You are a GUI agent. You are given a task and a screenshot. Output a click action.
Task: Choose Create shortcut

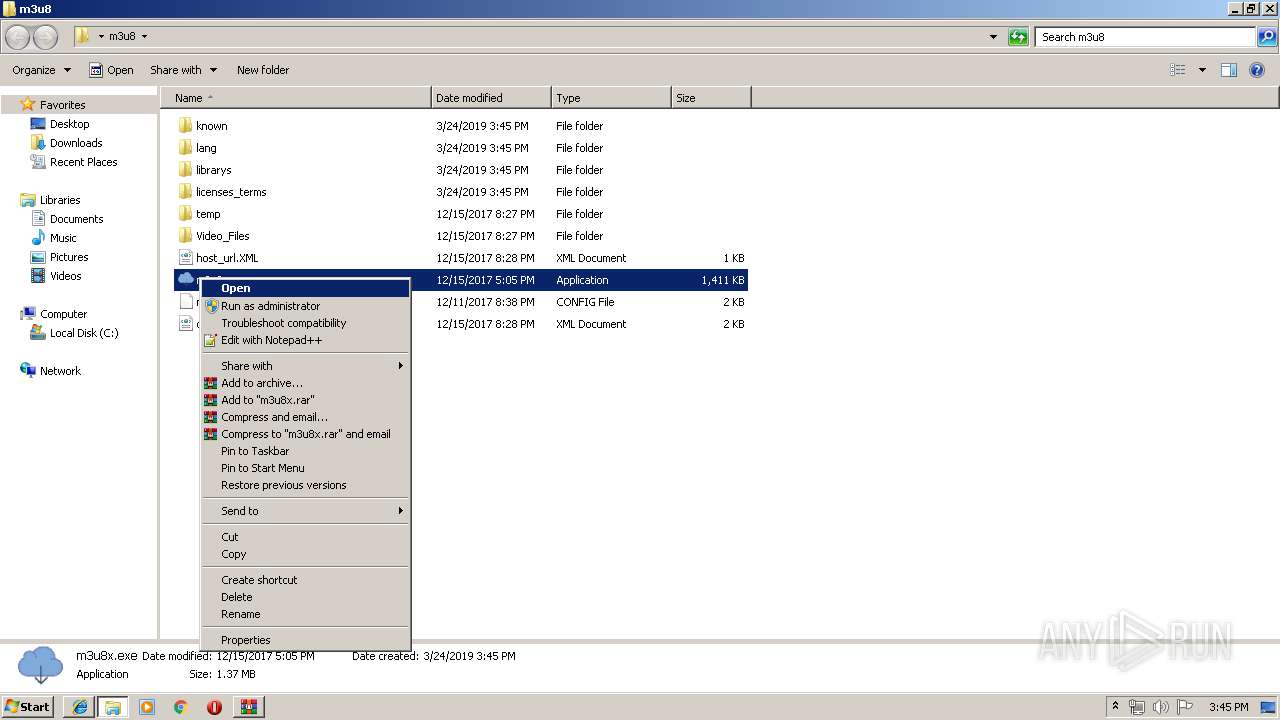coord(306,580)
